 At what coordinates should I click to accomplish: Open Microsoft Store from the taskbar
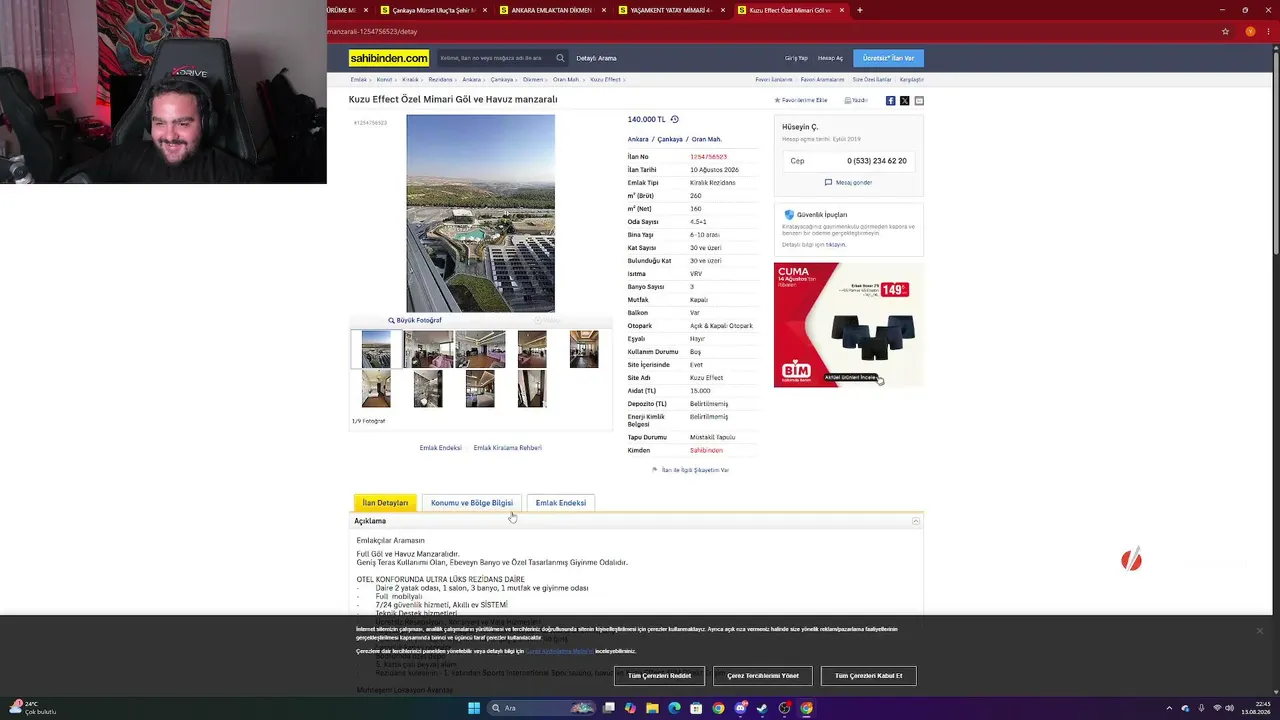[696, 708]
